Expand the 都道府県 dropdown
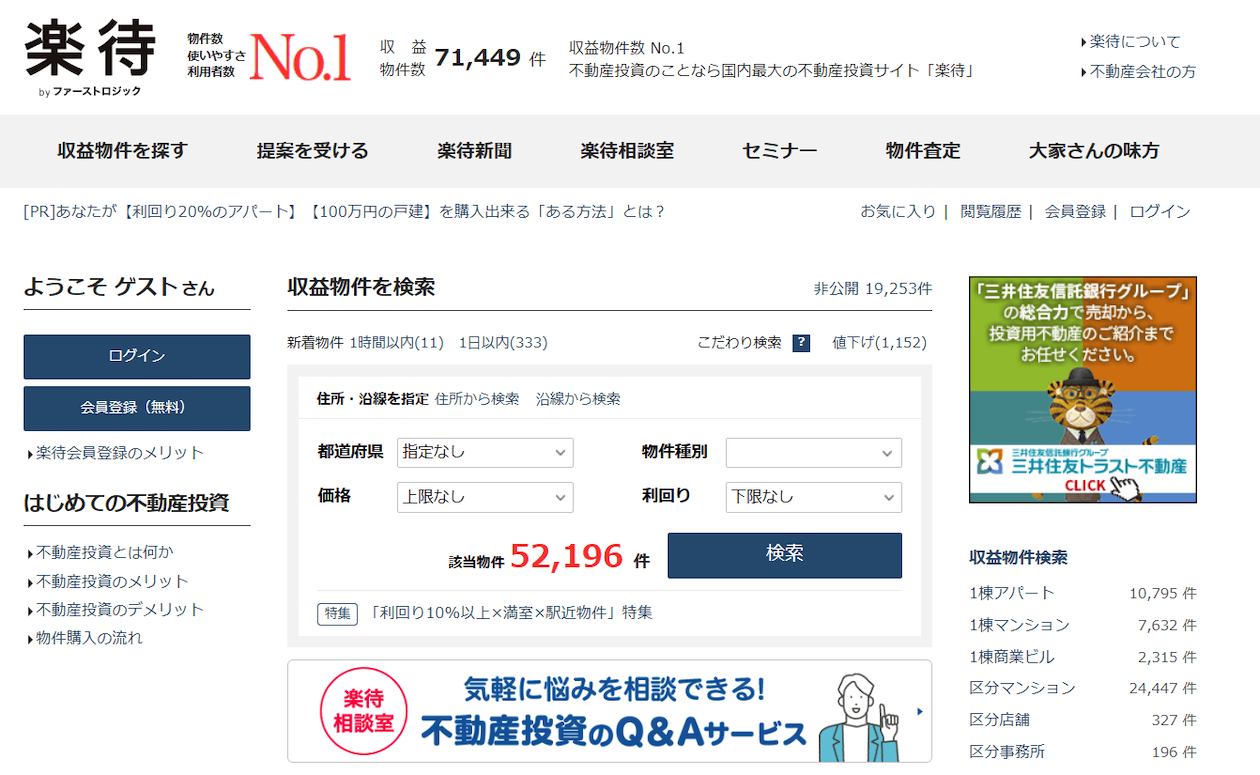 485,453
